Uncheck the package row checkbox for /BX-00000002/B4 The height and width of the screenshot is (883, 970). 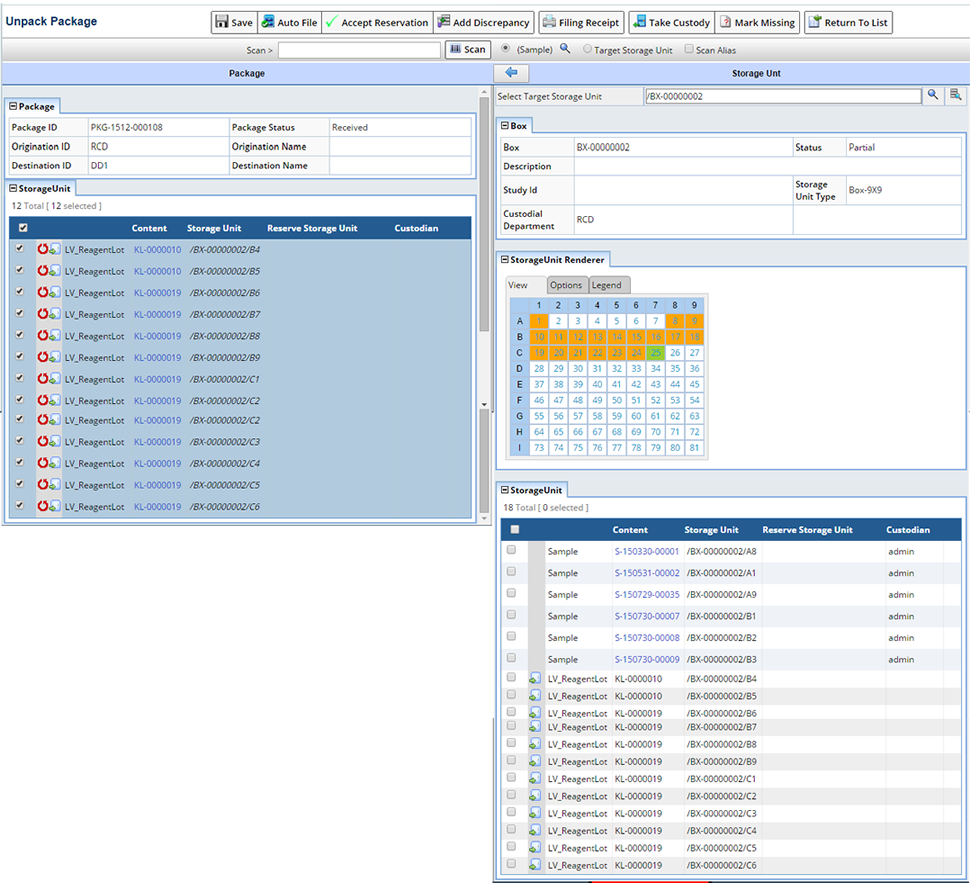(x=20, y=248)
